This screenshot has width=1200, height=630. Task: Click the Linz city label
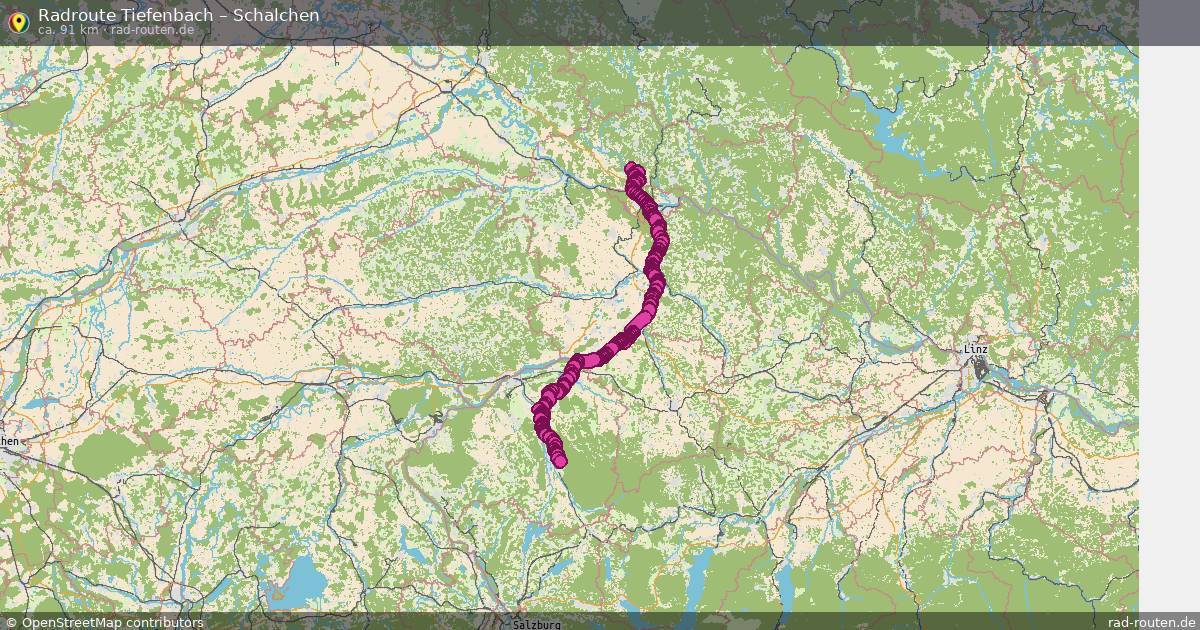pos(974,349)
